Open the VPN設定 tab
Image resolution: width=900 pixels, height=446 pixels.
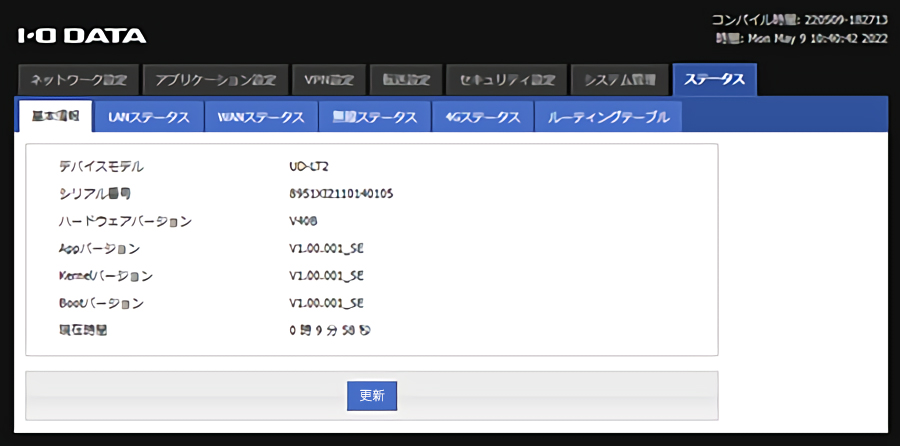[x=329, y=80]
